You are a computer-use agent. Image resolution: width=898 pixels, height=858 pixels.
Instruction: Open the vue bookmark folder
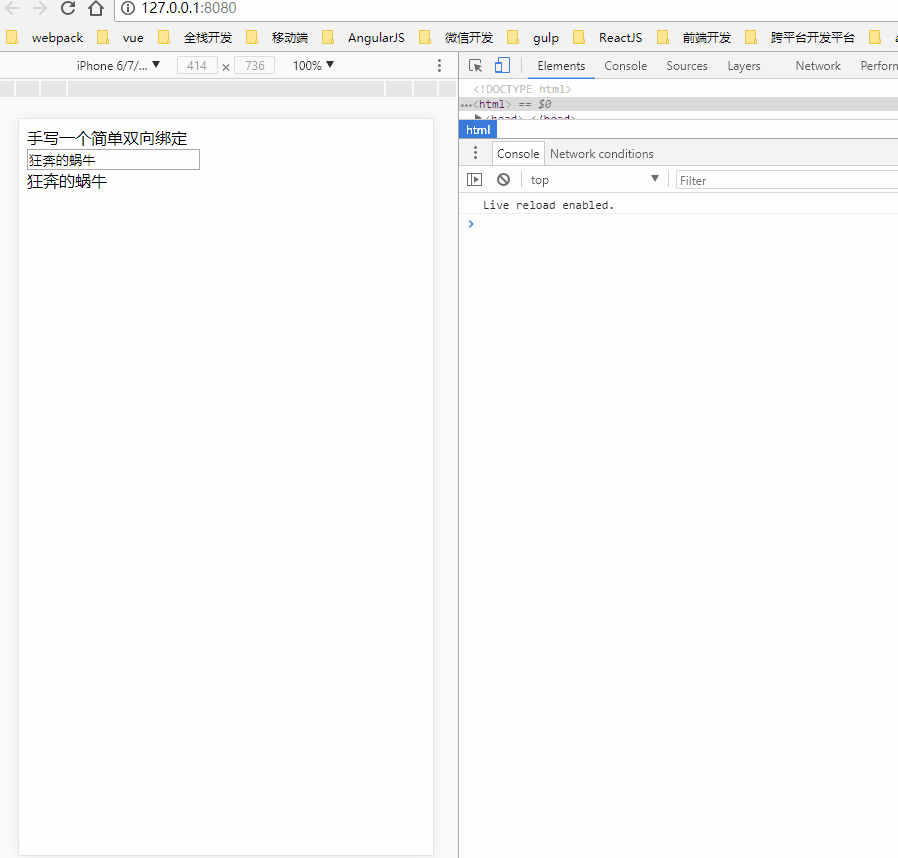click(x=132, y=37)
